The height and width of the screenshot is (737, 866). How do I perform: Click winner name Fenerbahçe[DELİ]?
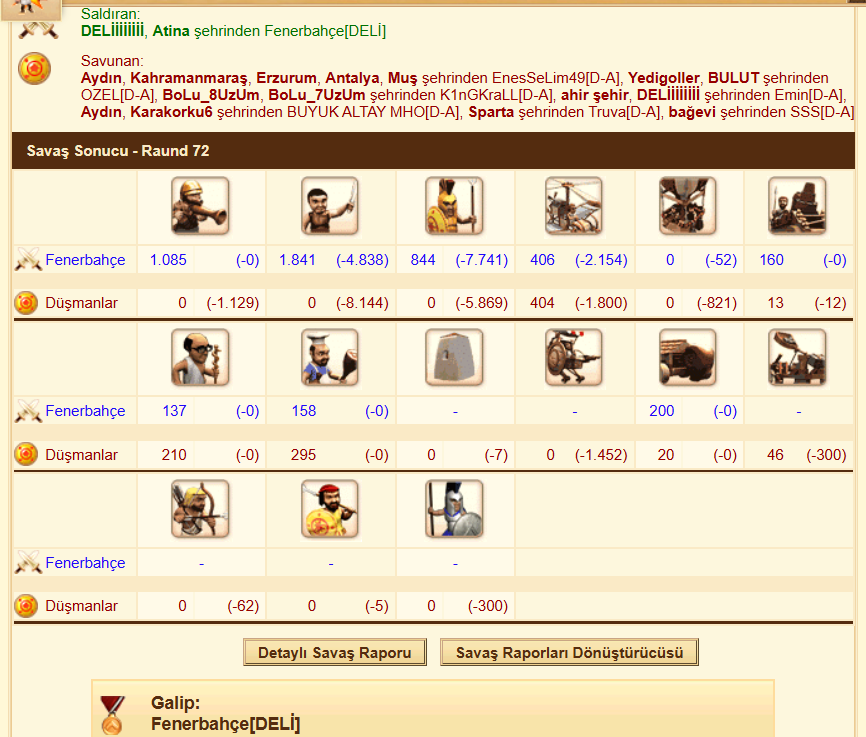coord(225,724)
